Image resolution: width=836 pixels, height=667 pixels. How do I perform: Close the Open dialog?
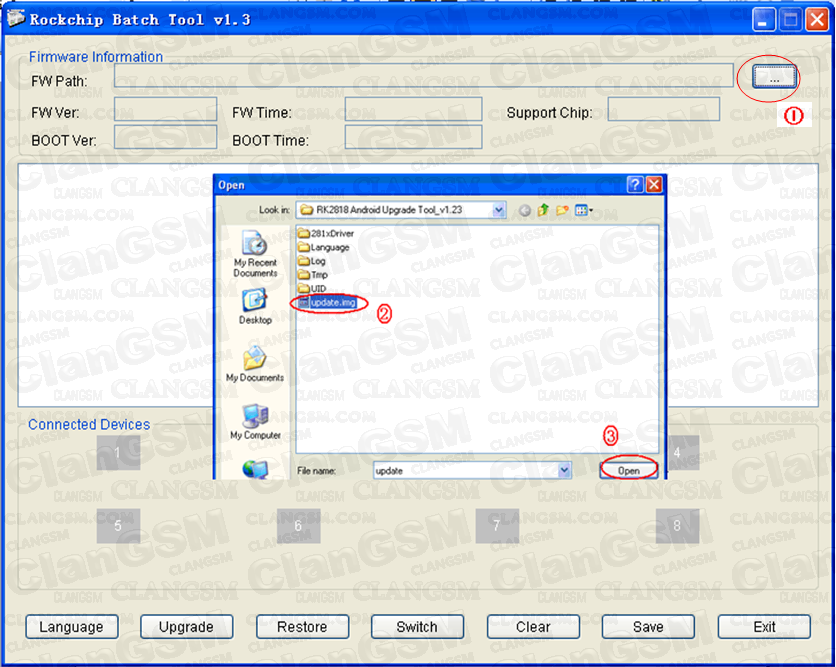click(x=654, y=184)
